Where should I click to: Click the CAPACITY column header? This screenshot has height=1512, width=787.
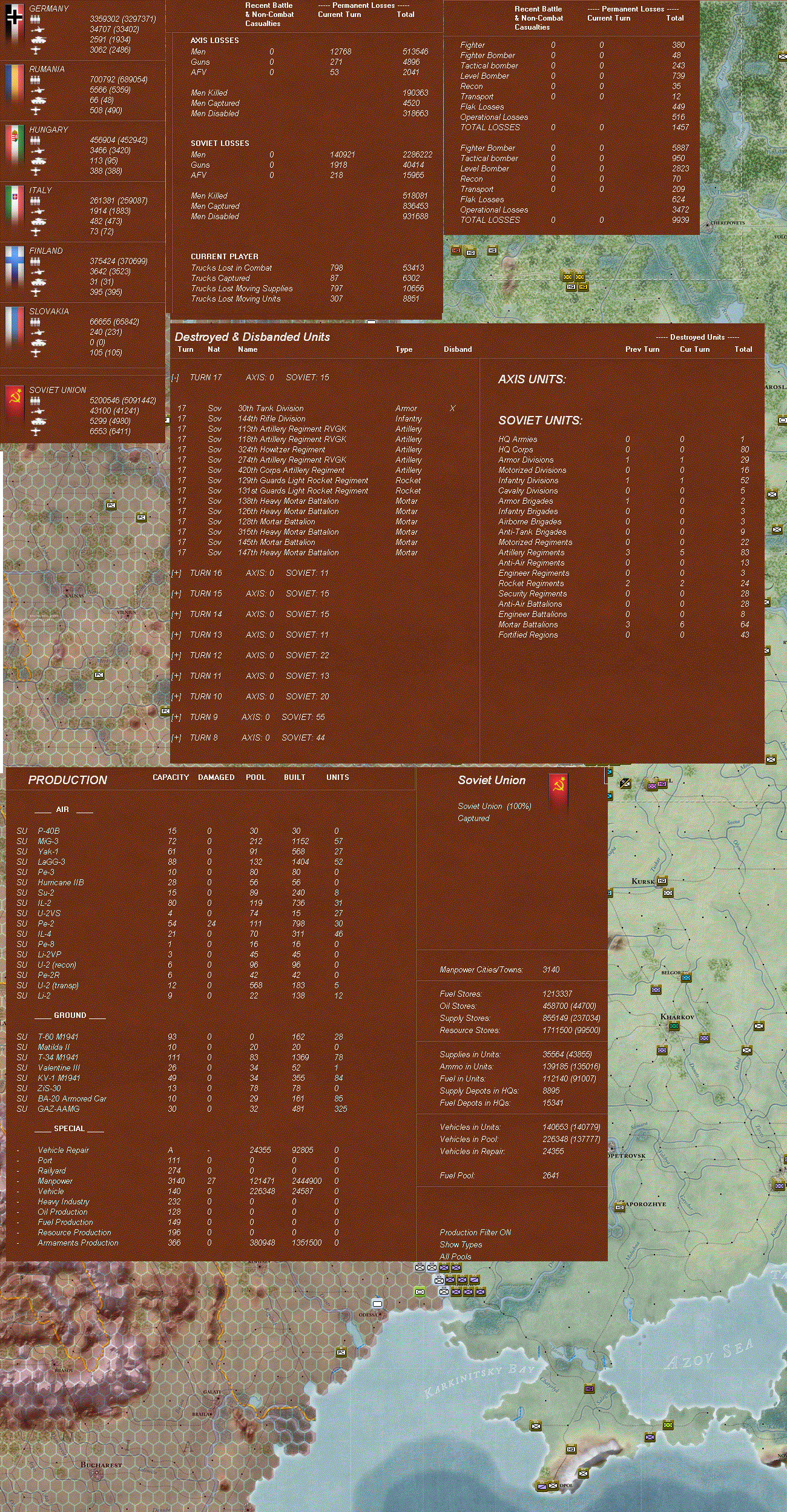point(171,777)
